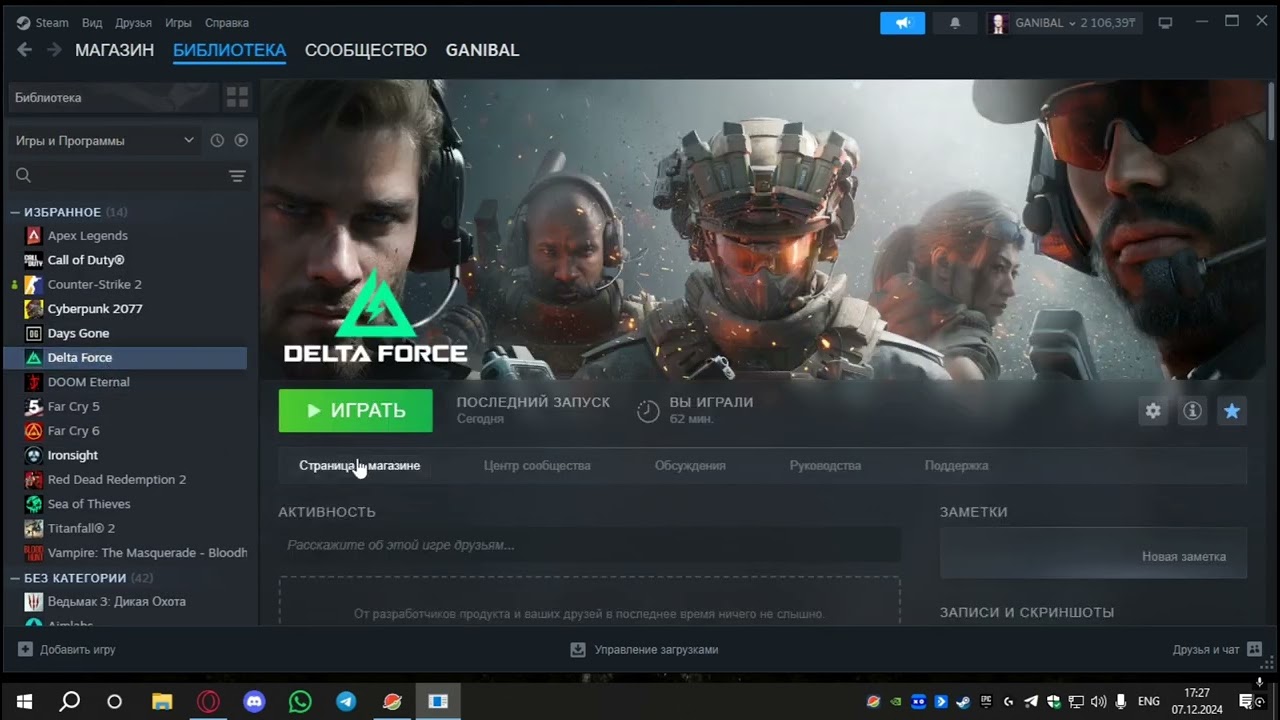
Task: Switch ENG keyboard language indicator
Action: (x=1149, y=702)
